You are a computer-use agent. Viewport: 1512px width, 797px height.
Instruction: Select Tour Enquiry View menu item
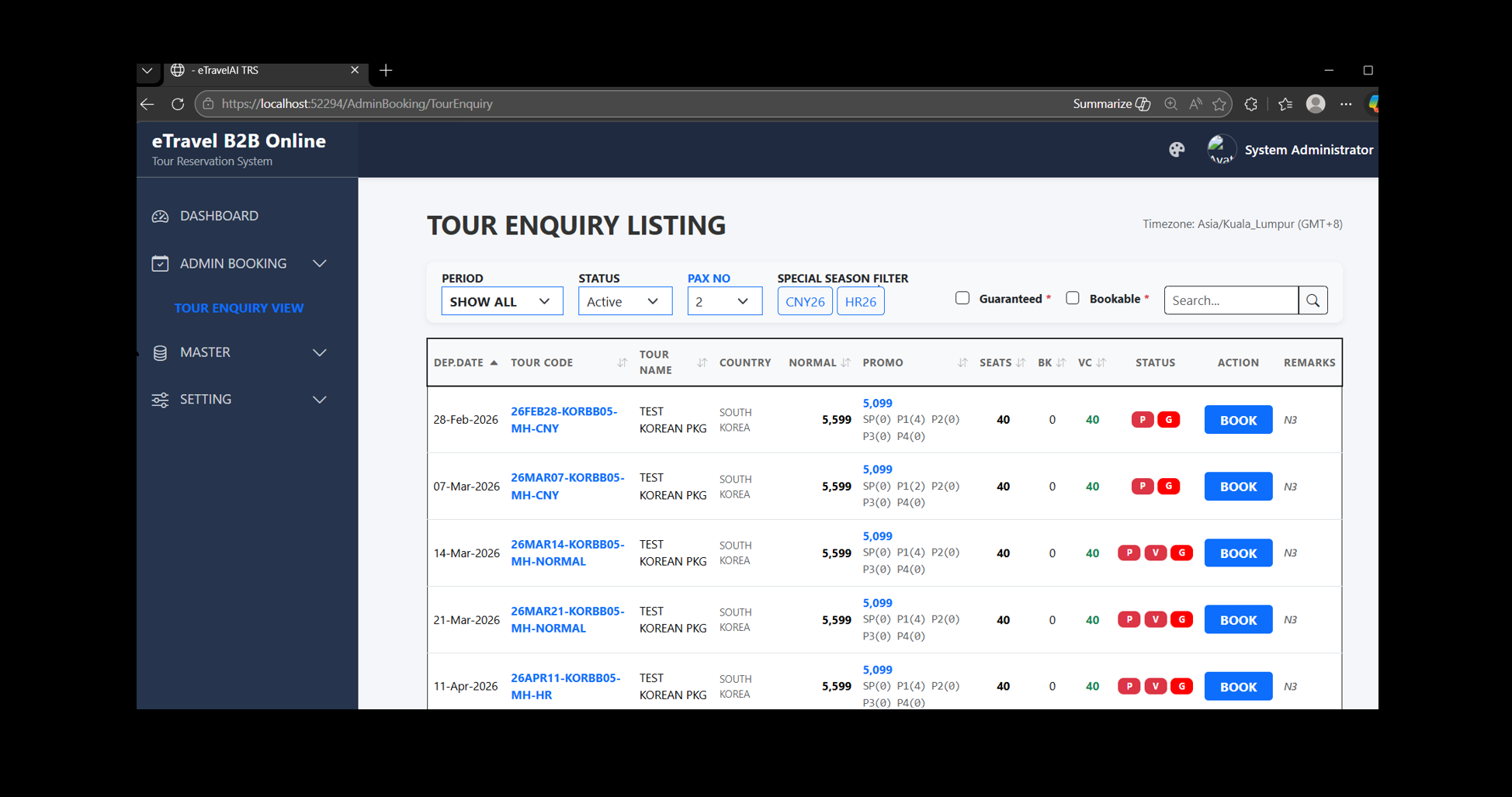tap(238, 308)
